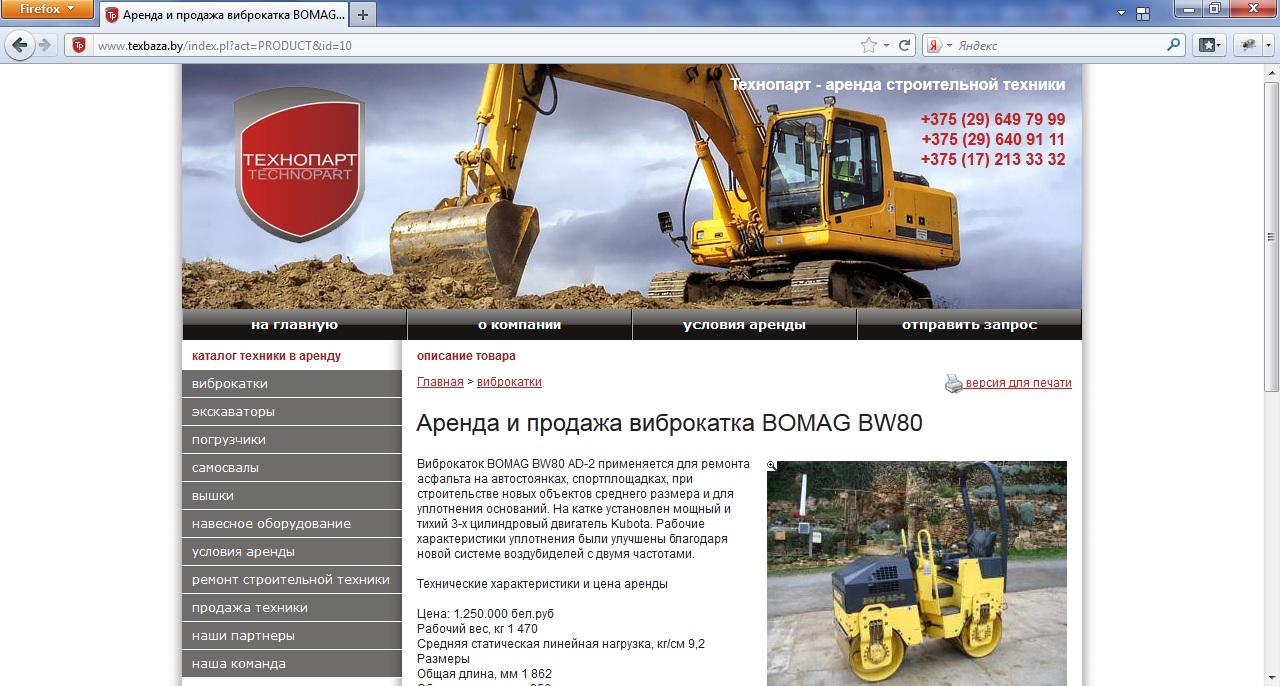Click the heading 'Аренда и продажа виброкатка BOMAG BW80'

pyautogui.click(x=669, y=423)
